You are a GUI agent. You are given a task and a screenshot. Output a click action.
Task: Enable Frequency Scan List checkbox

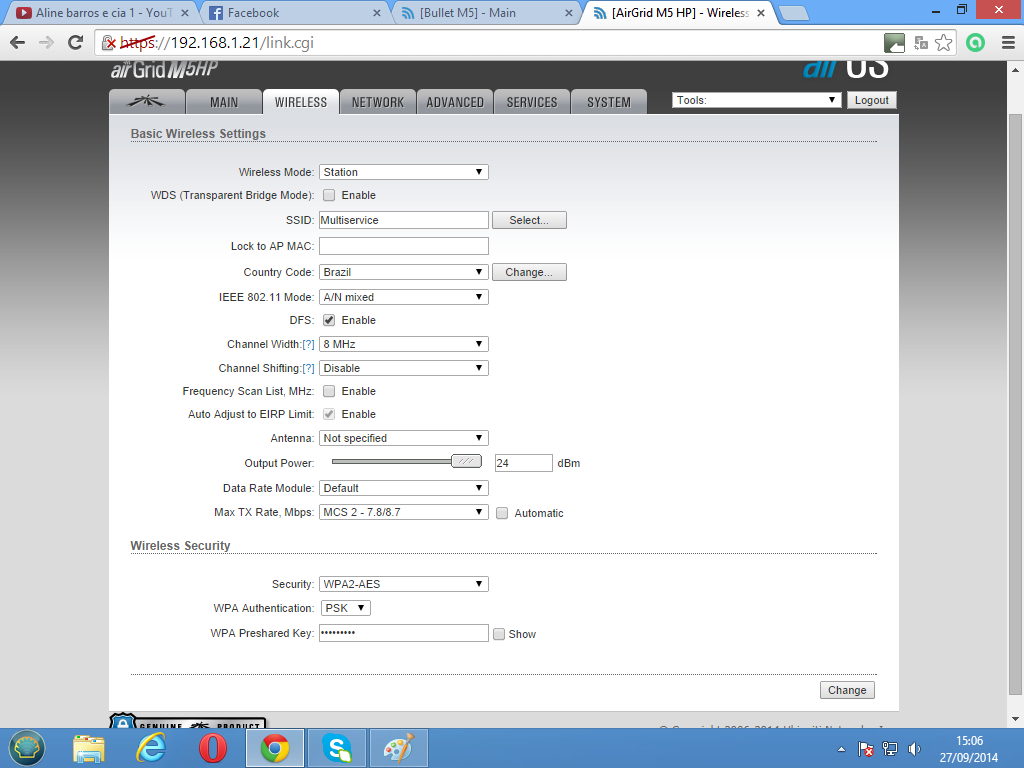coord(329,391)
